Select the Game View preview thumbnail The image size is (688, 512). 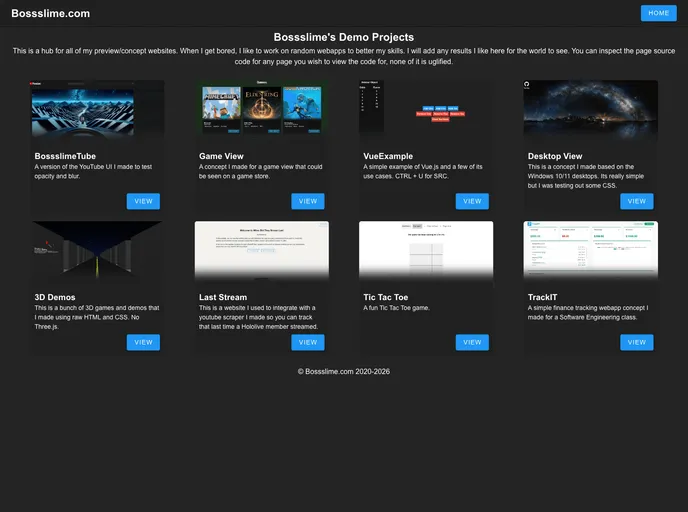click(261, 109)
